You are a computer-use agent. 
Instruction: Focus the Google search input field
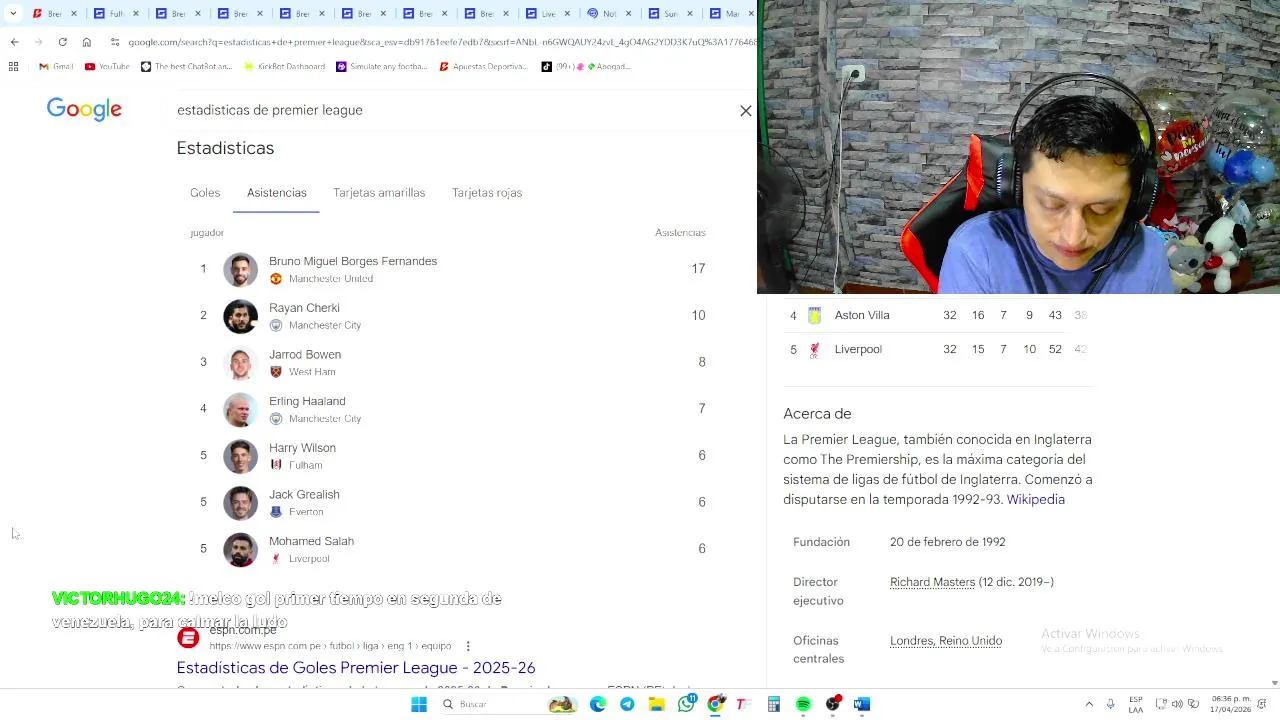[x=450, y=110]
